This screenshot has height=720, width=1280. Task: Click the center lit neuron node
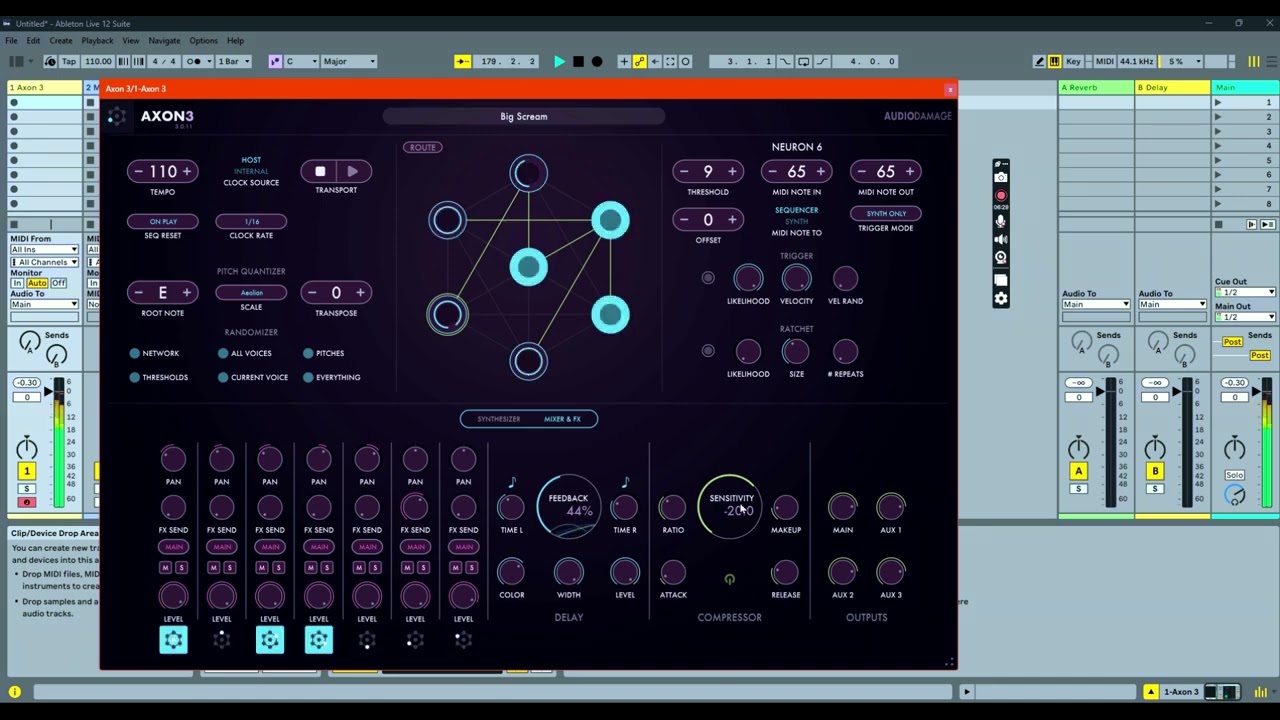(528, 267)
